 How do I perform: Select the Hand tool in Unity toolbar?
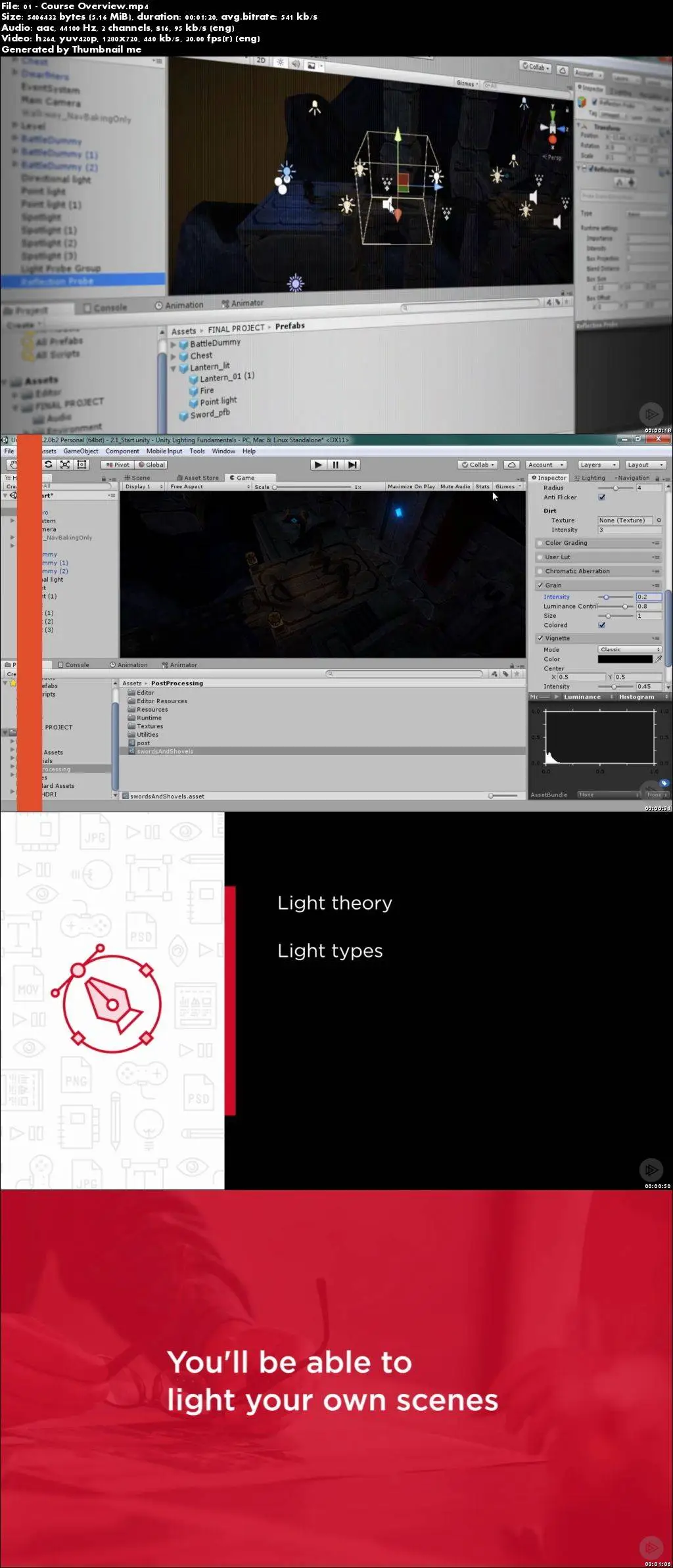pyautogui.click(x=12, y=465)
